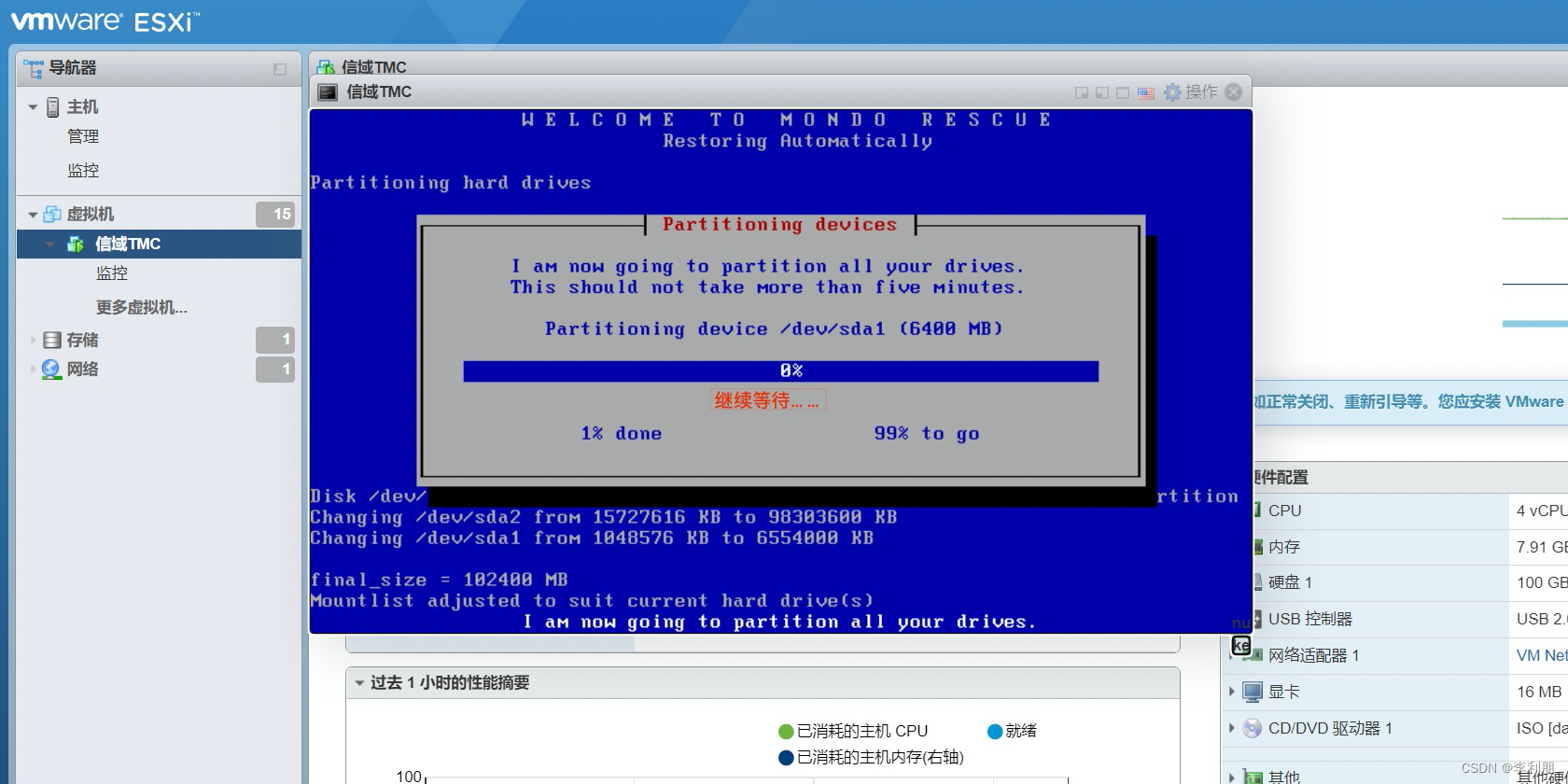Click the second console window size icon
The width and height of the screenshot is (1568, 784).
pyautogui.click(x=1102, y=92)
